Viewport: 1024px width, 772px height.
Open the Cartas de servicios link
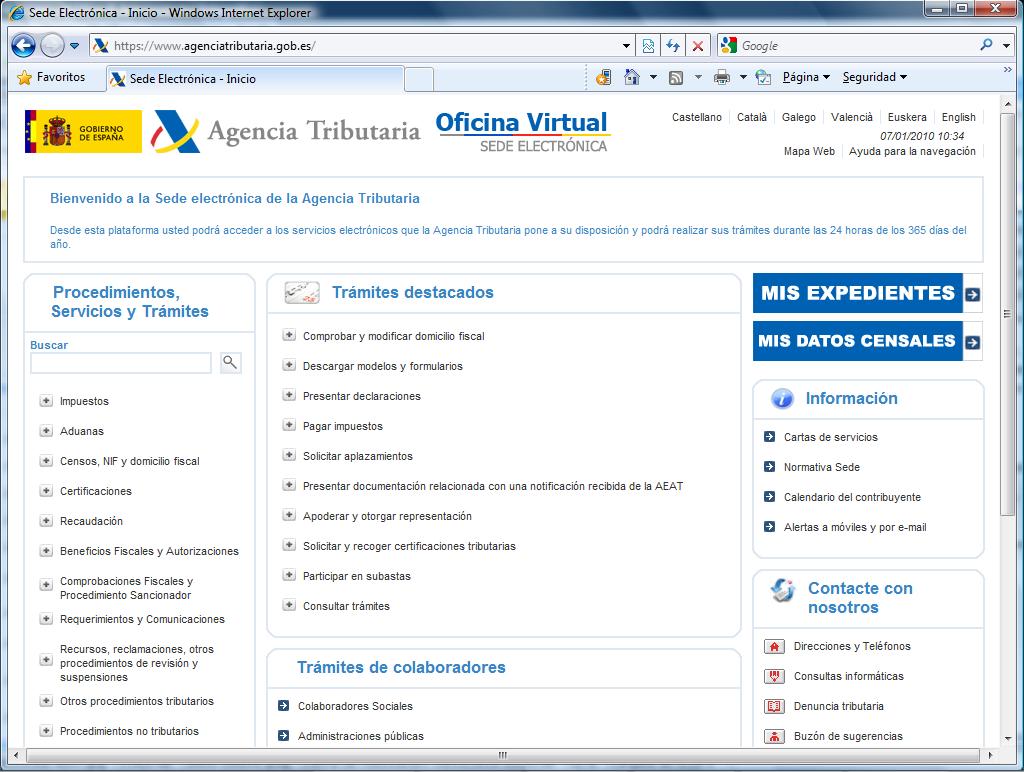coord(830,437)
